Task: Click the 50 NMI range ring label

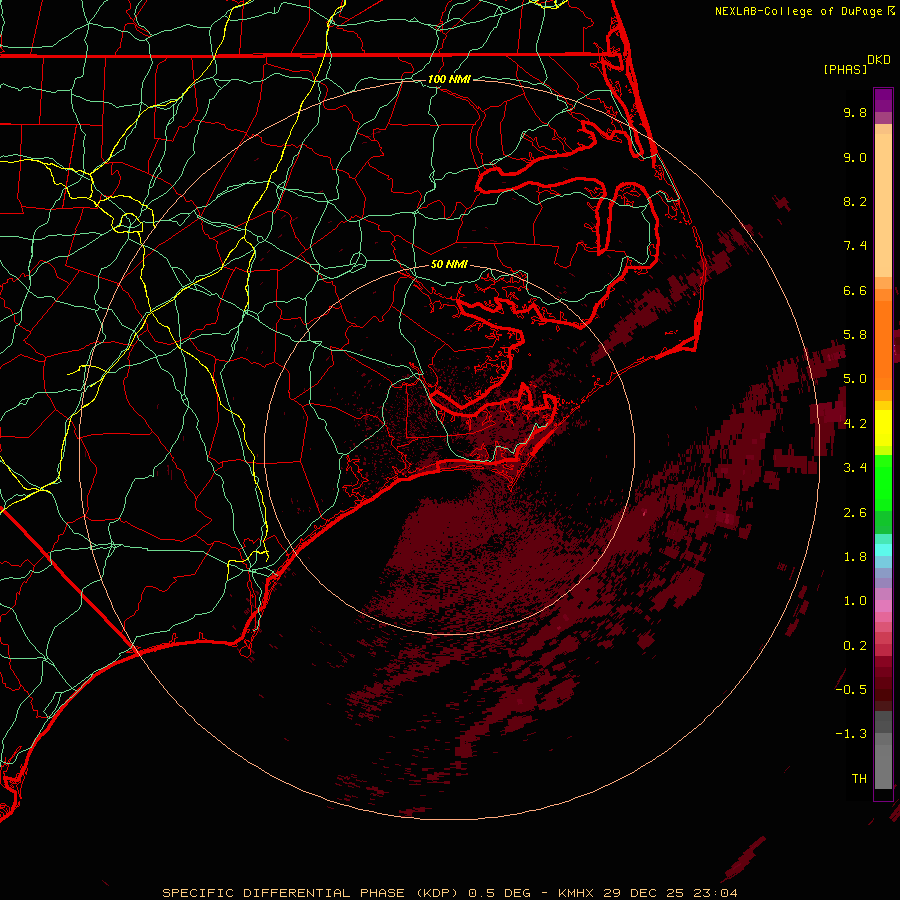Action: coord(449,264)
